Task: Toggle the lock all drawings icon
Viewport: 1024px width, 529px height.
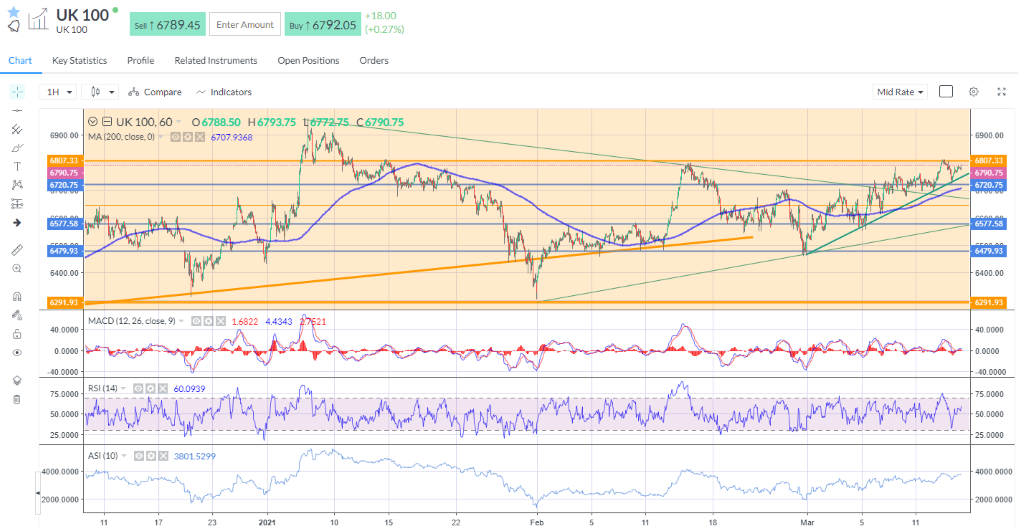Action: (17, 333)
